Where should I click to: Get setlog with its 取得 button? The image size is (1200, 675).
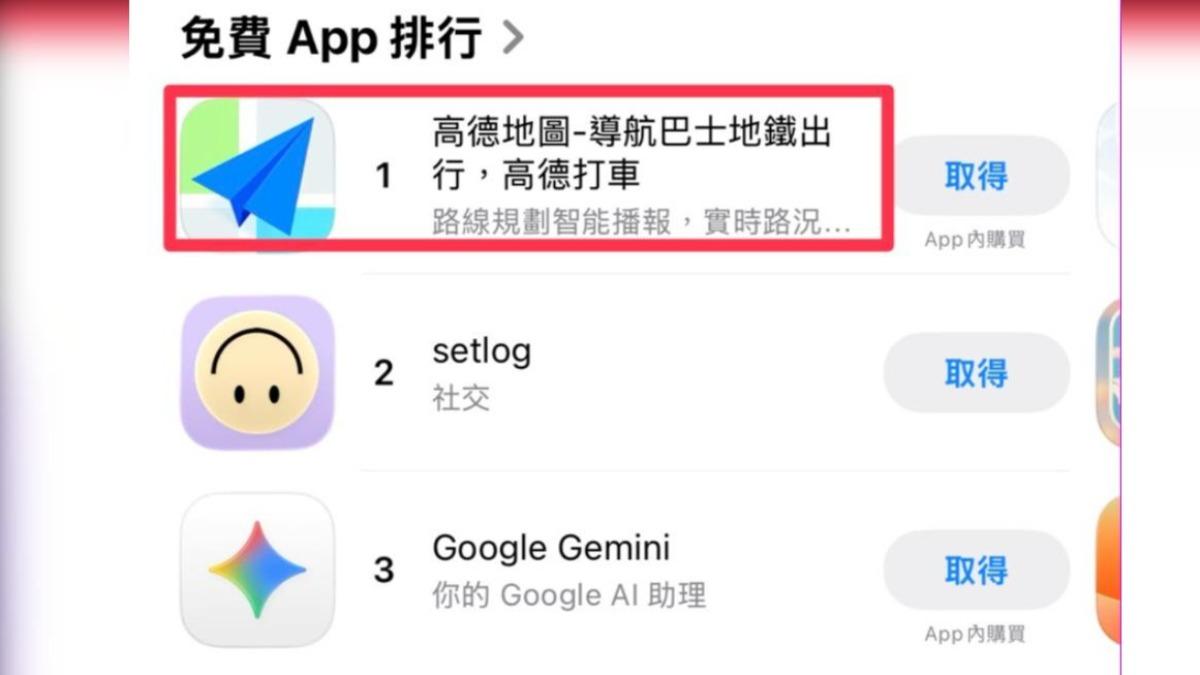(x=976, y=373)
